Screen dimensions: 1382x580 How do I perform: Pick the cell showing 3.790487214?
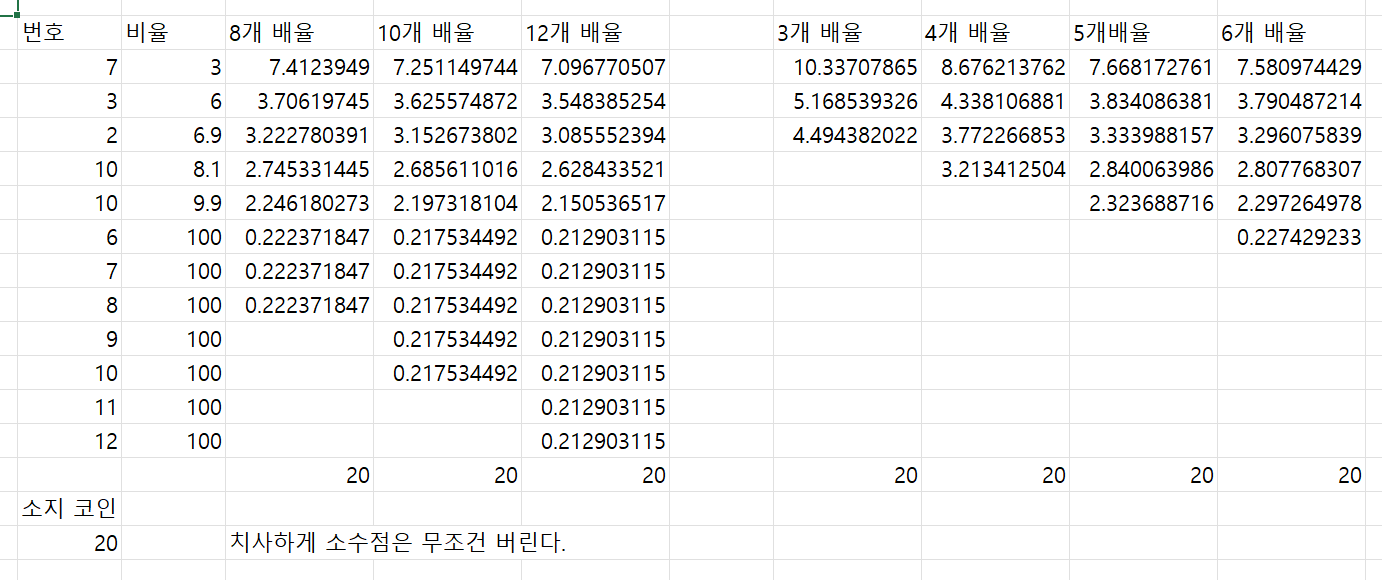coord(1292,102)
